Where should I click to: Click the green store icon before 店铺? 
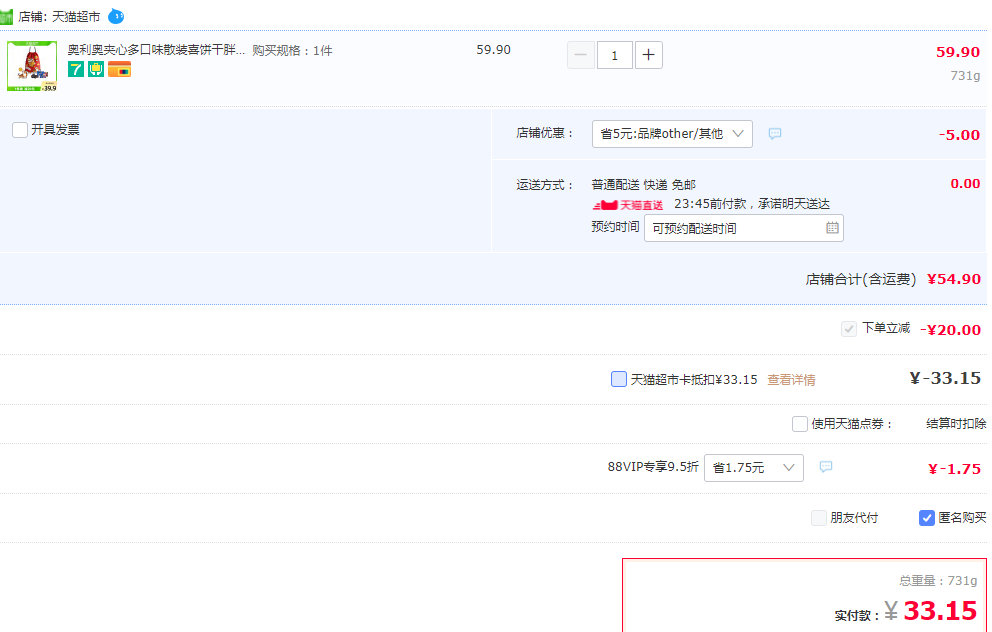pyautogui.click(x=6, y=16)
